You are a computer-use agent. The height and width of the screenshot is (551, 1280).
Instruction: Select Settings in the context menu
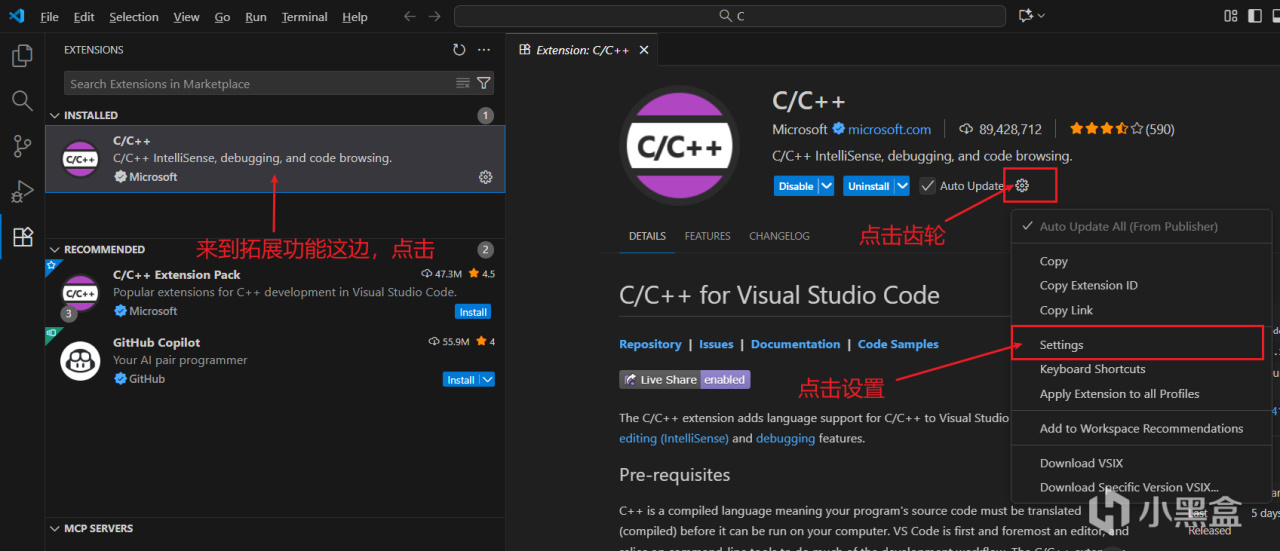pos(1061,345)
